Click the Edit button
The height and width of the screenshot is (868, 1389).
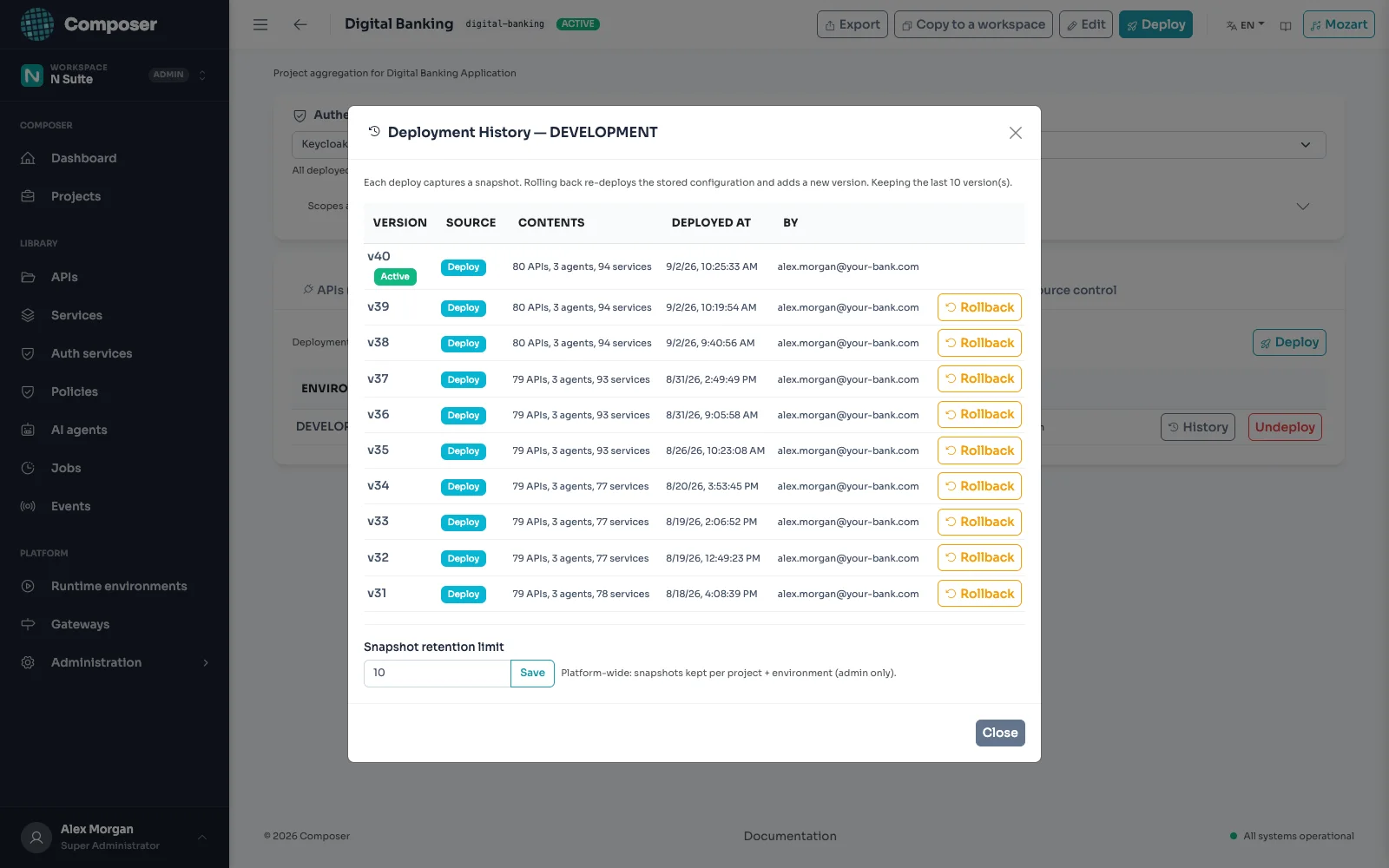[x=1086, y=24]
